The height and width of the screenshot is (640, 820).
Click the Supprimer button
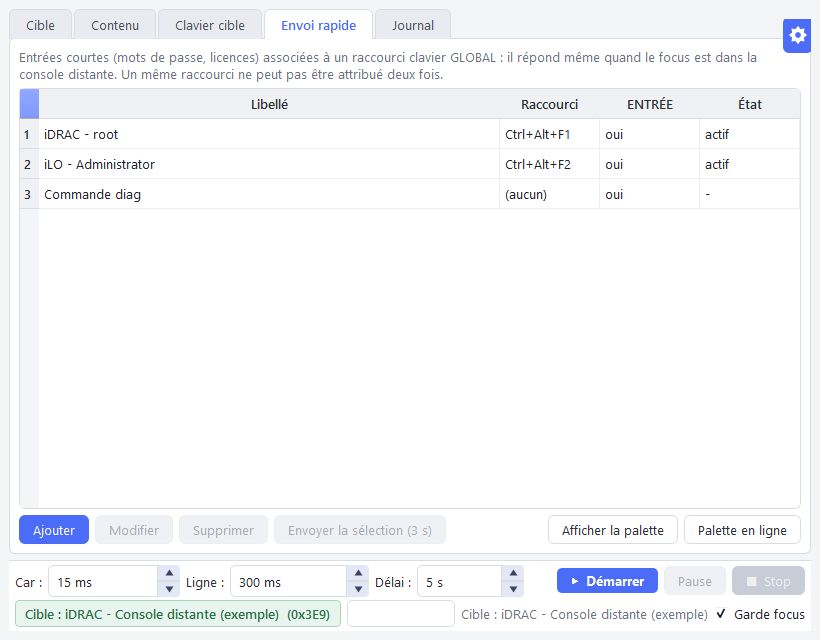coord(223,530)
